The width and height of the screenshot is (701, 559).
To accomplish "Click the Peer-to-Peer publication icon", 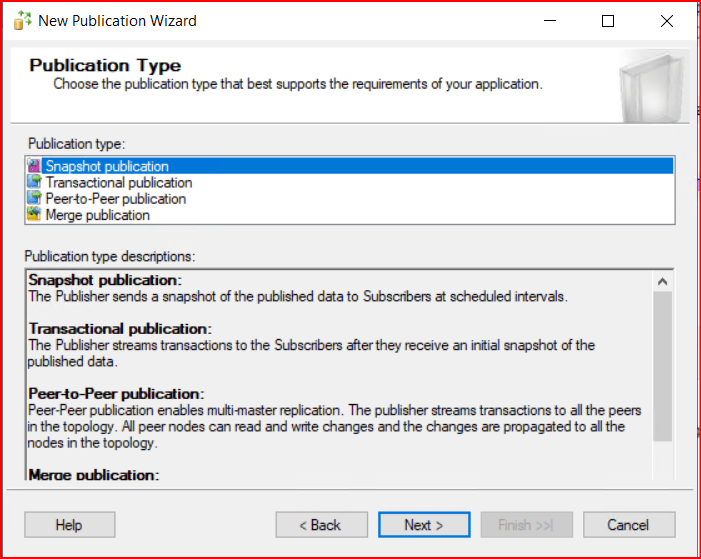I will pos(35,199).
